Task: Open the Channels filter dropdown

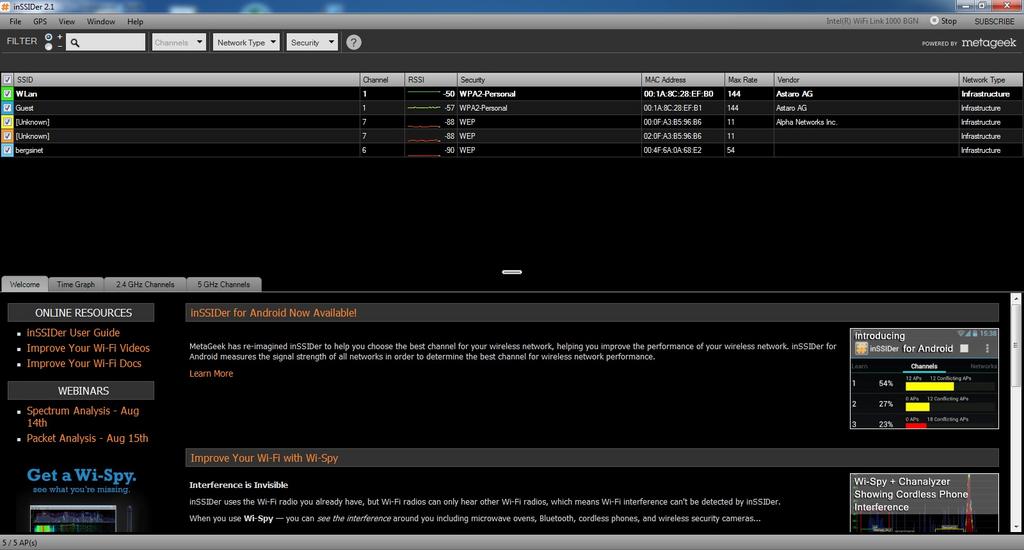Action: pyautogui.click(x=179, y=42)
